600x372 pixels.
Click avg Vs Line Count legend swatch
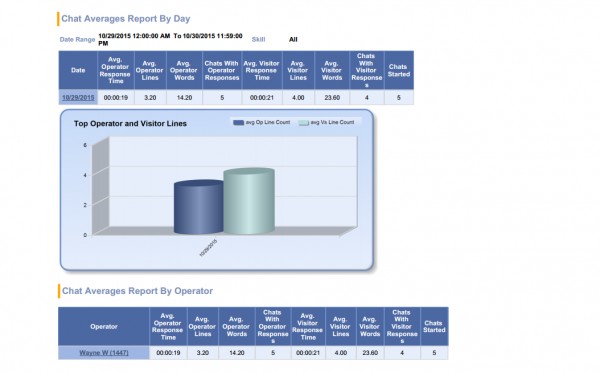click(303, 122)
